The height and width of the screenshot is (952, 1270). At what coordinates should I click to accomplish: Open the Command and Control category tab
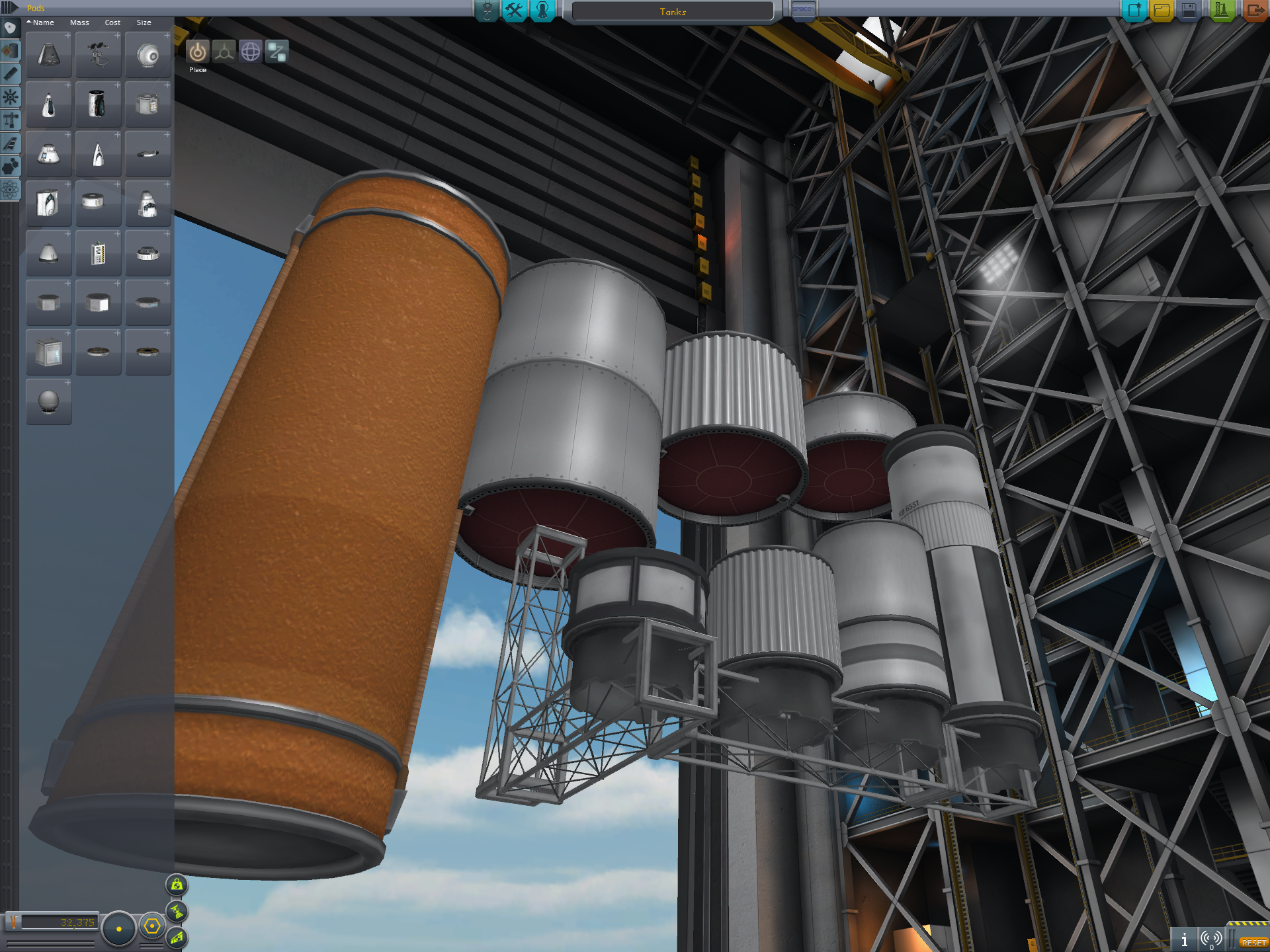(10, 97)
